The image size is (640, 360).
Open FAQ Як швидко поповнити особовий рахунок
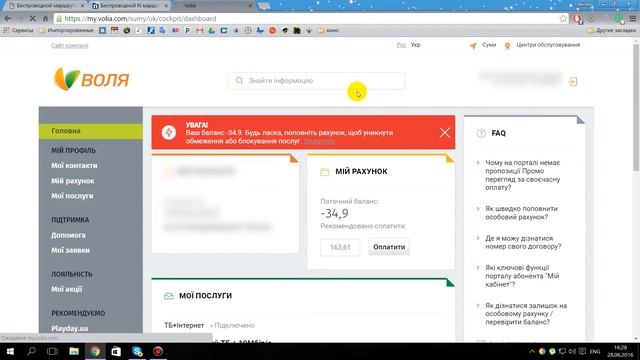point(522,213)
